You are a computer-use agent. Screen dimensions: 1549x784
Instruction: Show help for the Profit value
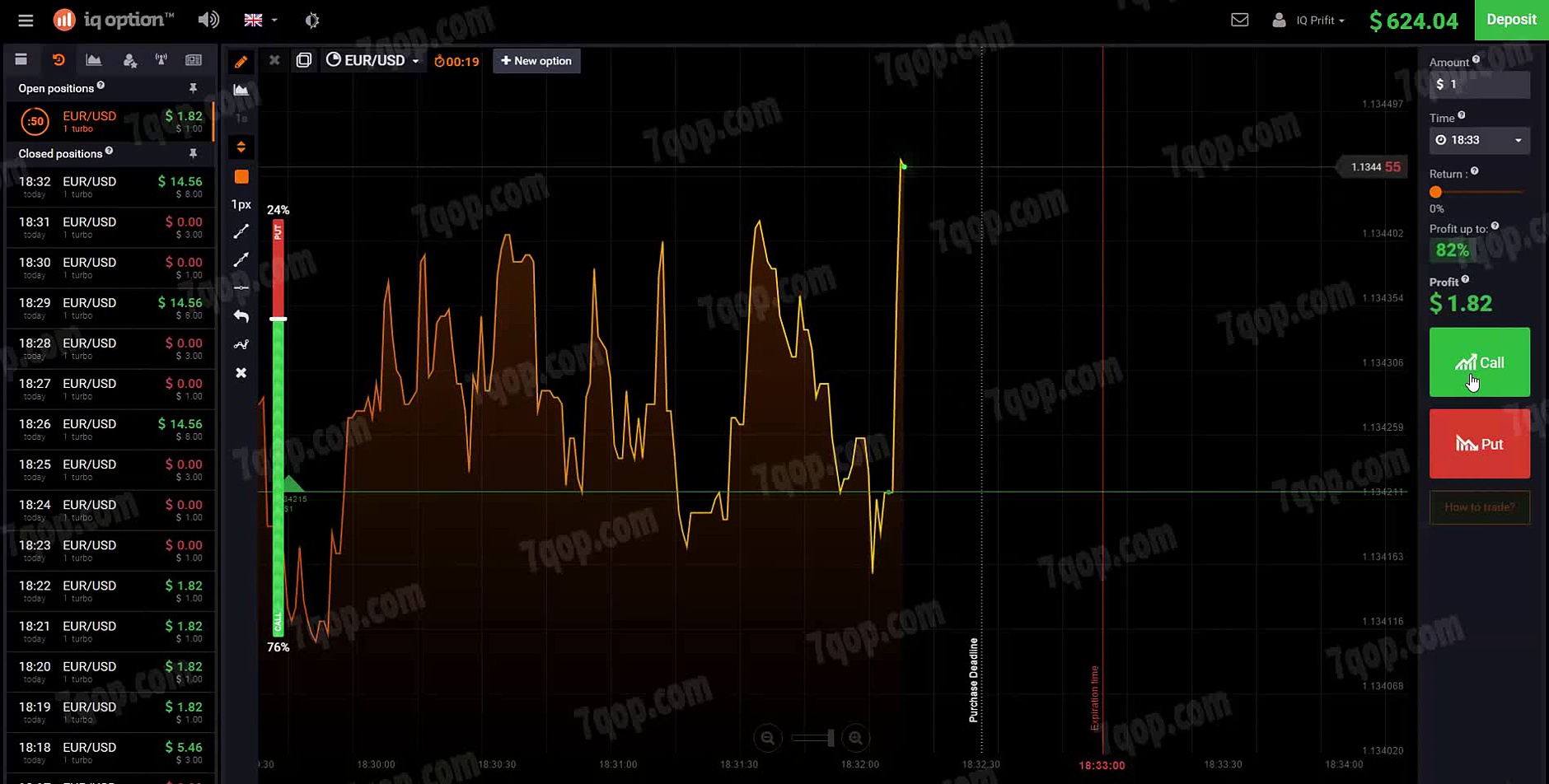[x=1465, y=280]
